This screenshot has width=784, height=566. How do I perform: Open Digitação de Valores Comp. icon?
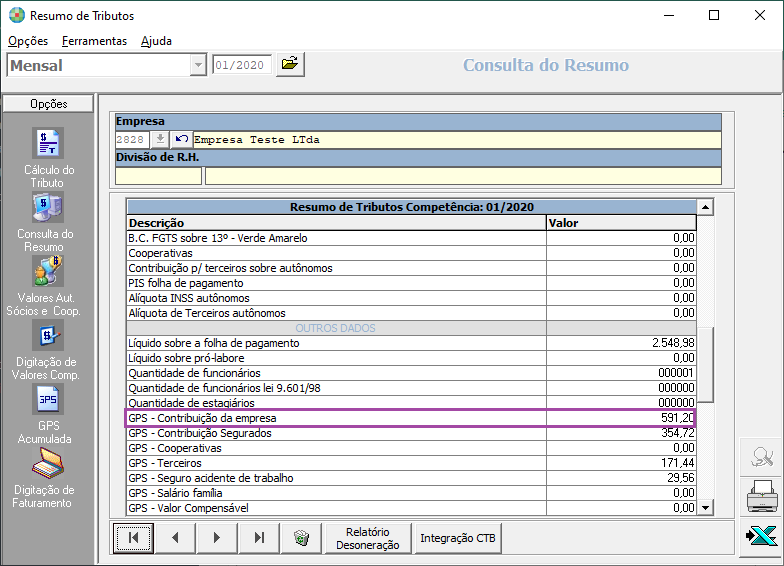pos(48,335)
